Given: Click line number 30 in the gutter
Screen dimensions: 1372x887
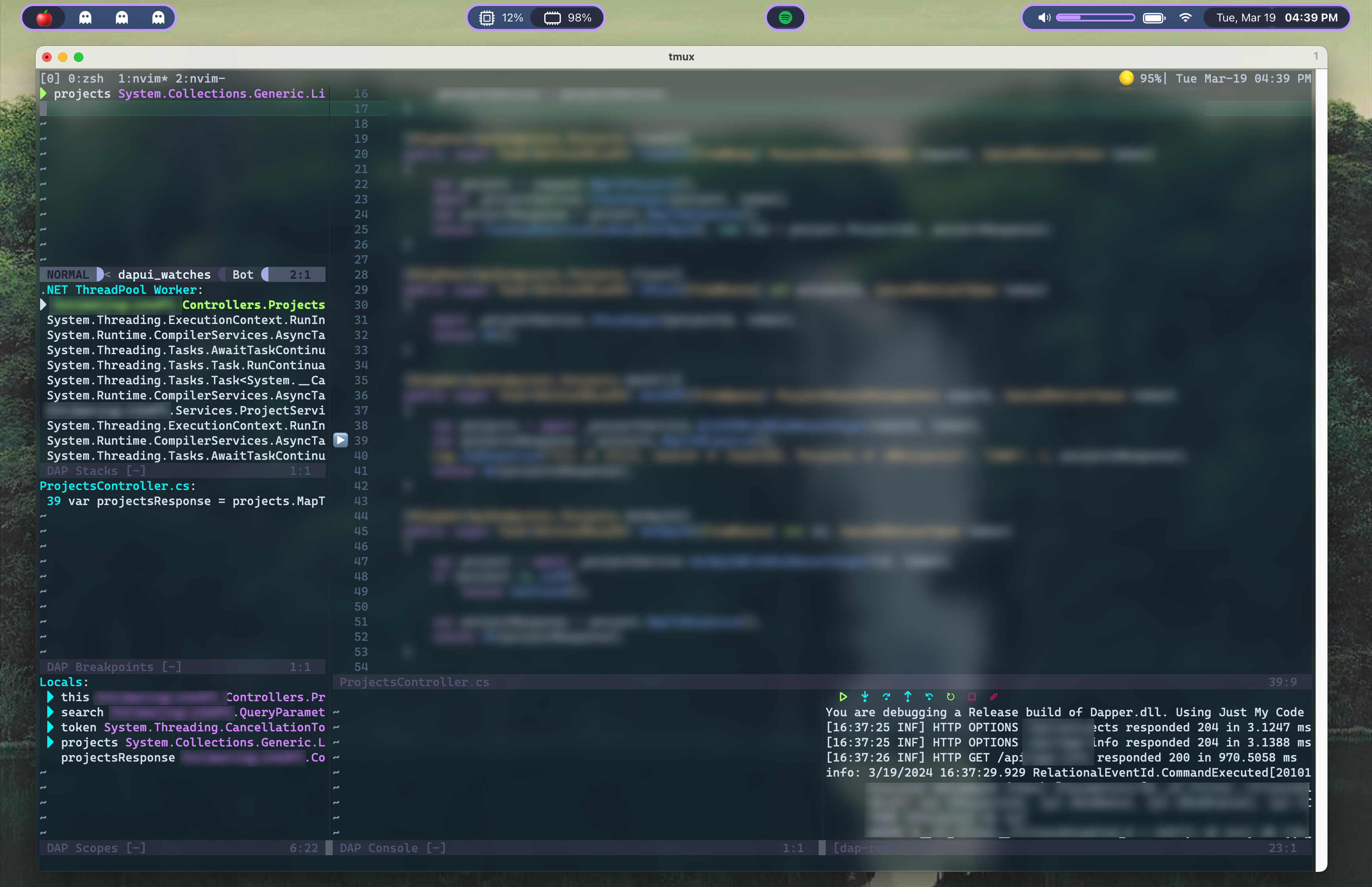Looking at the screenshot, I should point(361,305).
